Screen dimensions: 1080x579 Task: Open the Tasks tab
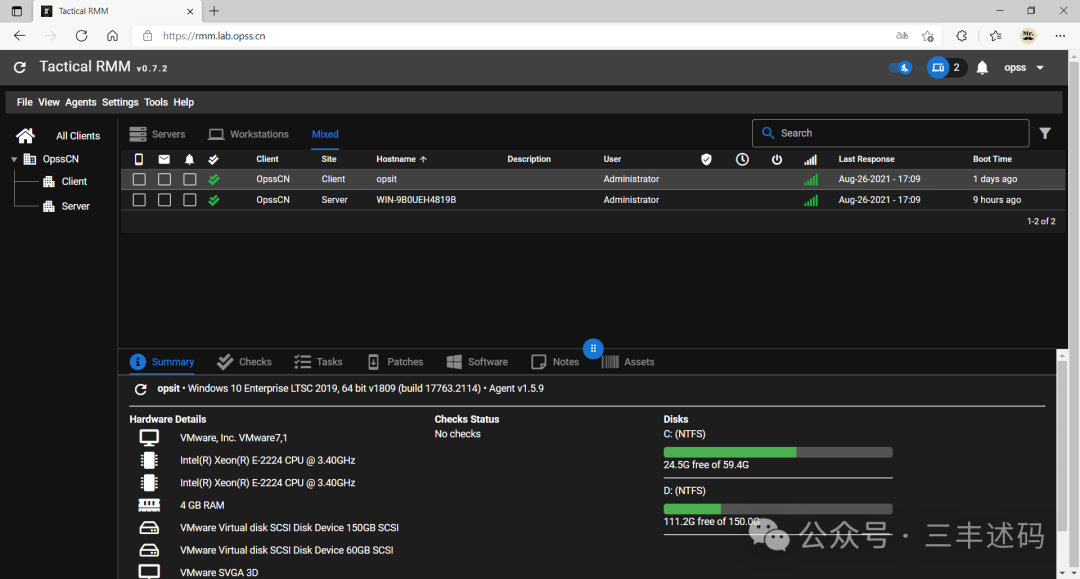click(x=318, y=361)
